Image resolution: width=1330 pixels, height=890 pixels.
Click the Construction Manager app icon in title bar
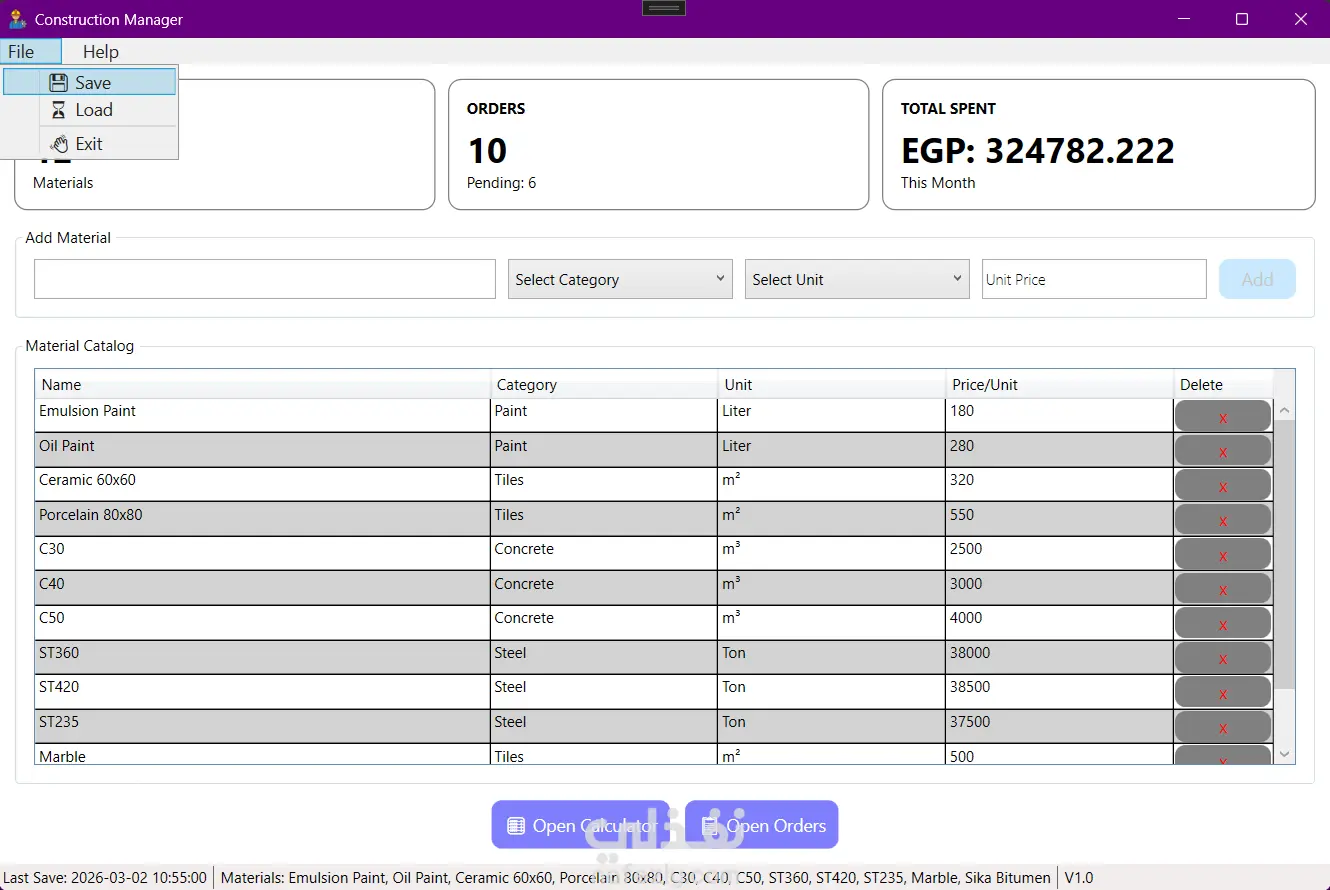pos(16,19)
